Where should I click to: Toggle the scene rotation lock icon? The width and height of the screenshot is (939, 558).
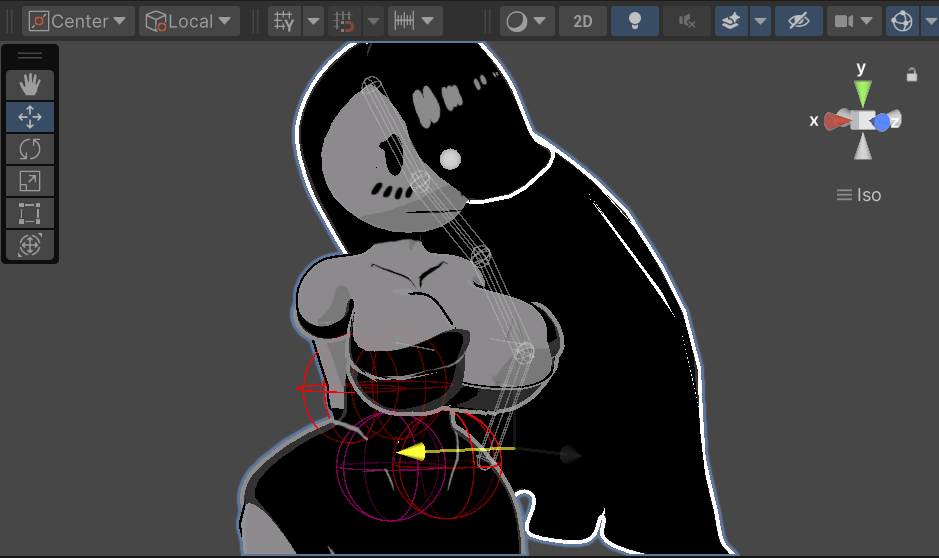[x=911, y=75]
